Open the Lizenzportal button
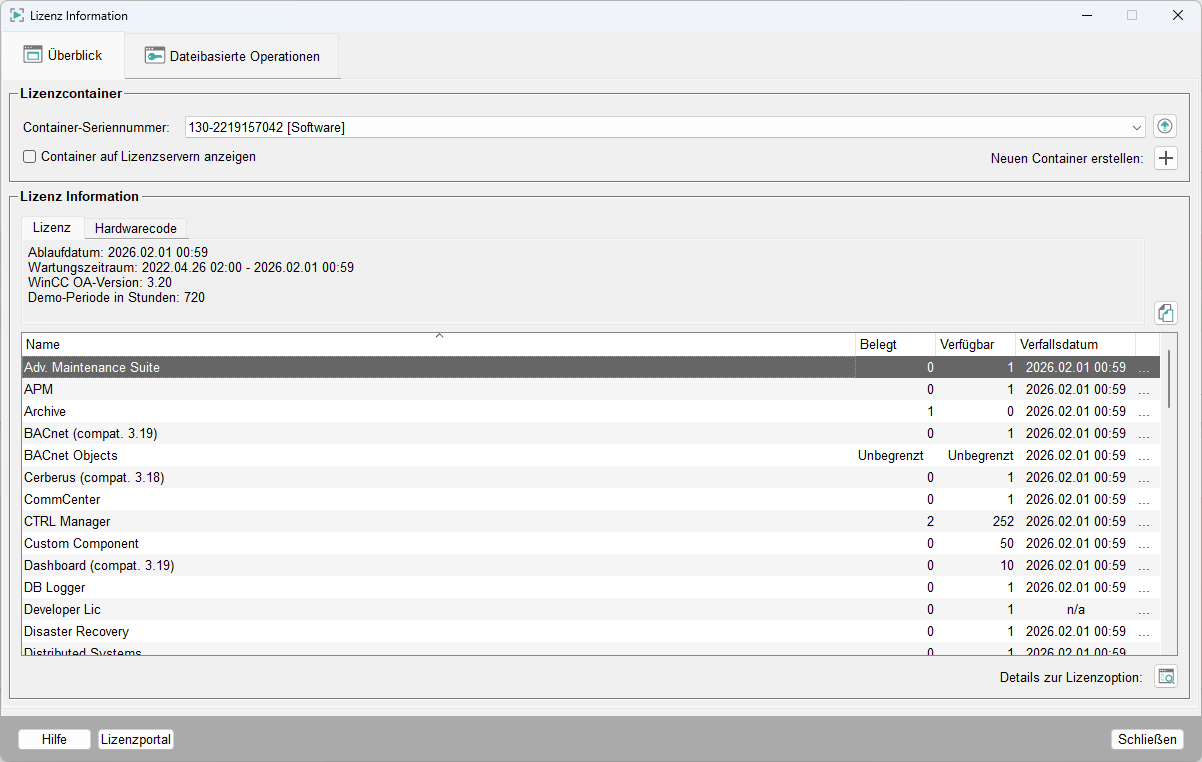This screenshot has height=762, width=1202. [x=136, y=740]
